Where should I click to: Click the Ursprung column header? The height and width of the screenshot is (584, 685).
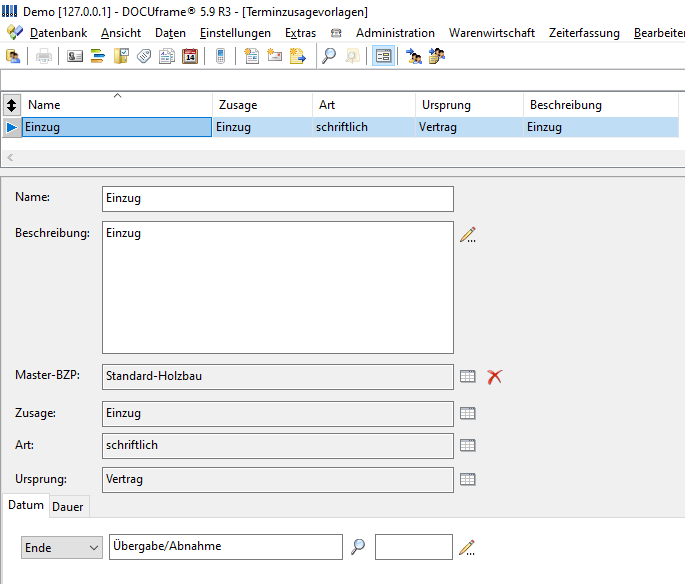point(470,105)
